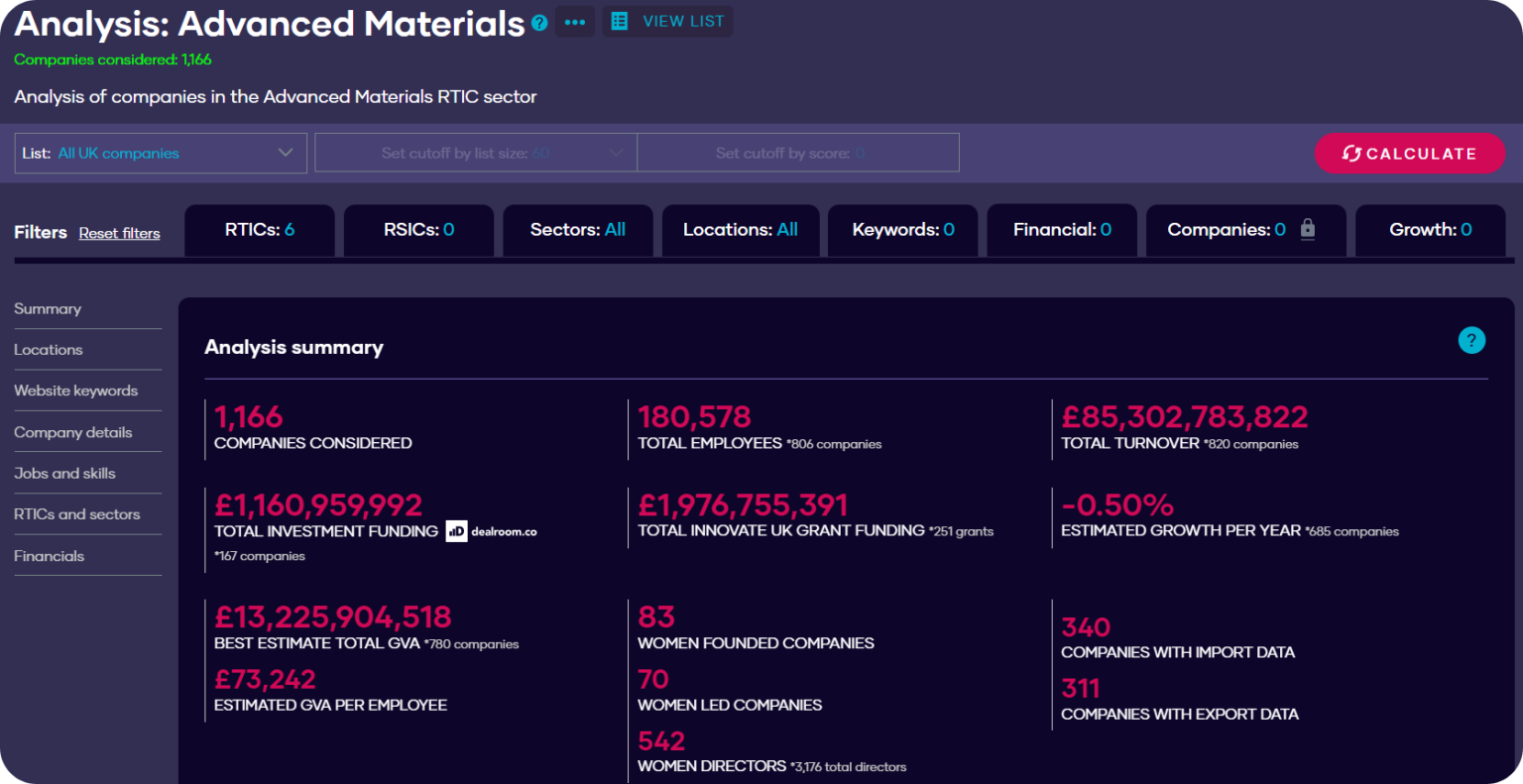Click the lock icon on the Companies filter tab
Viewport: 1523px width, 784px height.
point(1308,229)
